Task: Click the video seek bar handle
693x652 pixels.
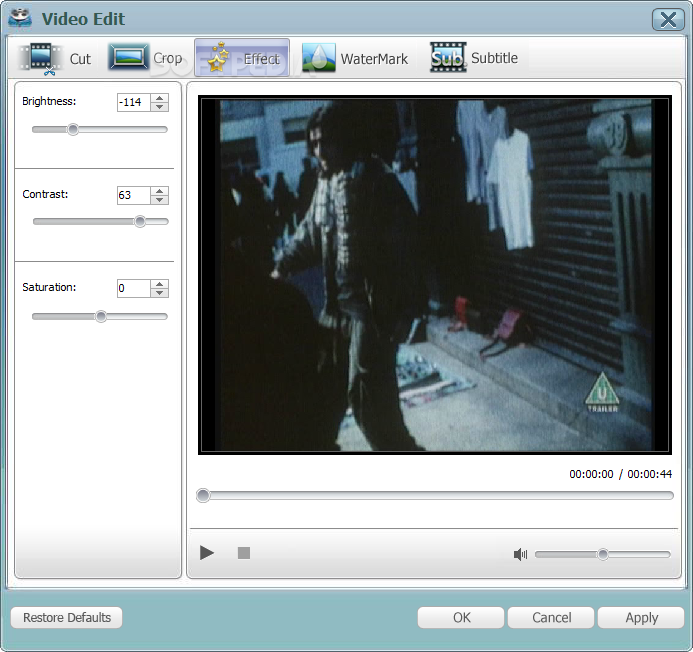Action: (x=203, y=496)
